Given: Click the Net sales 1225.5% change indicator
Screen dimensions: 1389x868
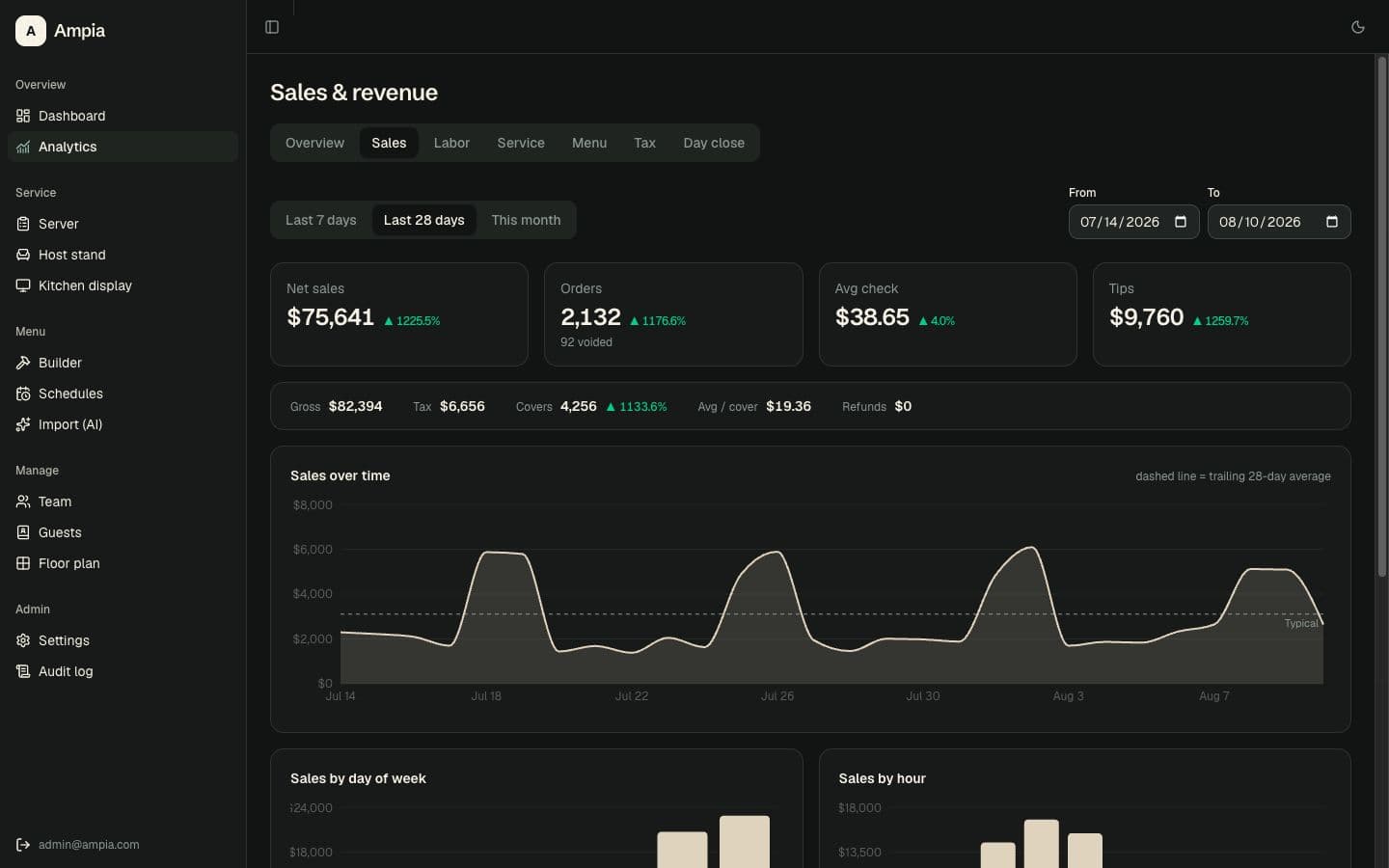Looking at the screenshot, I should click(x=412, y=321).
